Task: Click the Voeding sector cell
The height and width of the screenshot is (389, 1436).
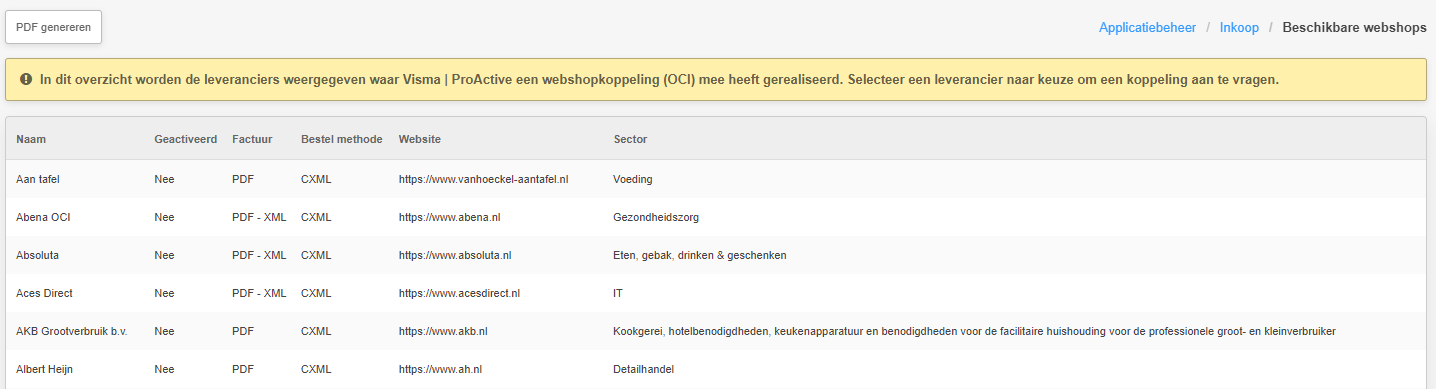Action: 633,179
